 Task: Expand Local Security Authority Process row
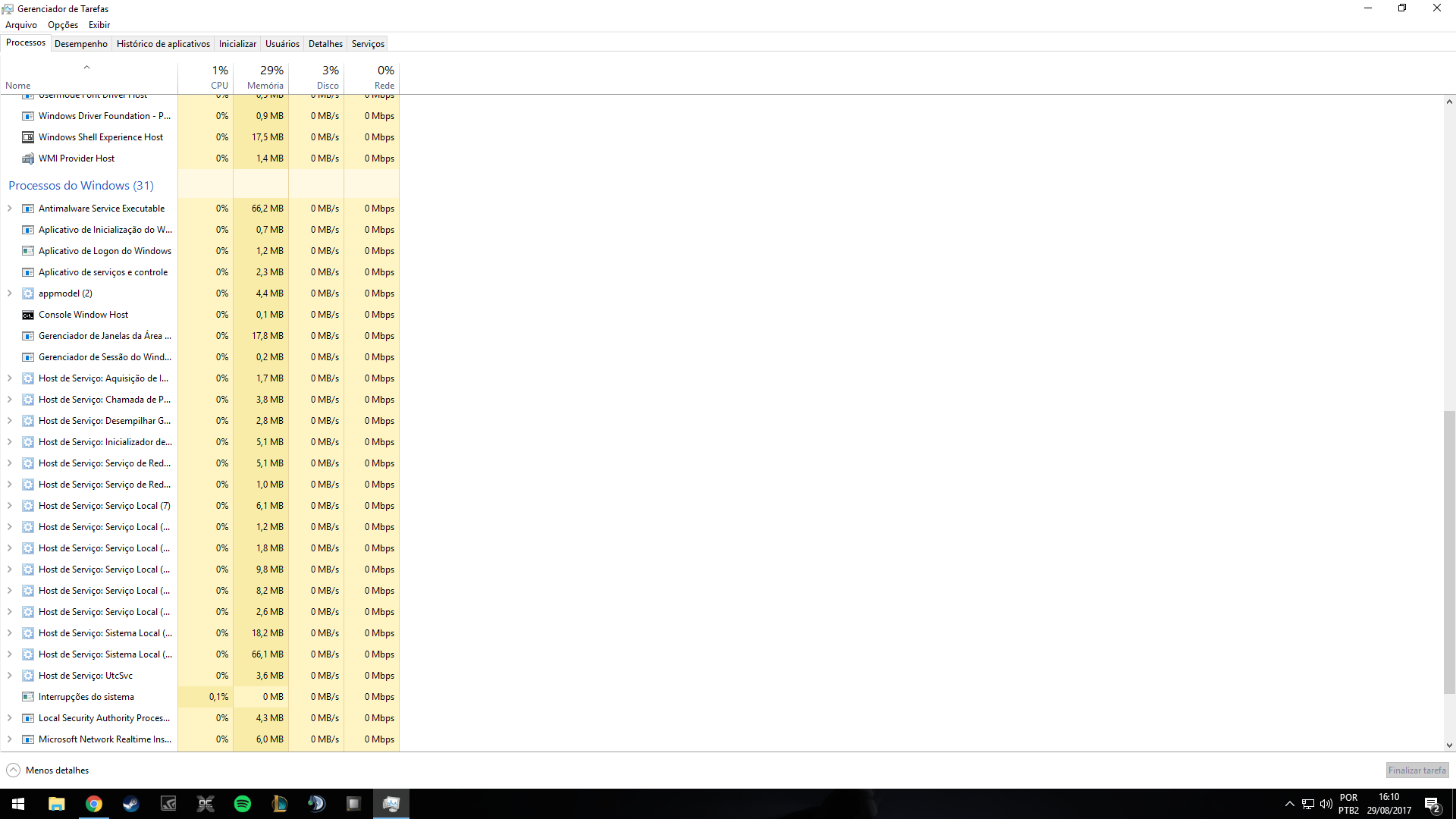9,718
